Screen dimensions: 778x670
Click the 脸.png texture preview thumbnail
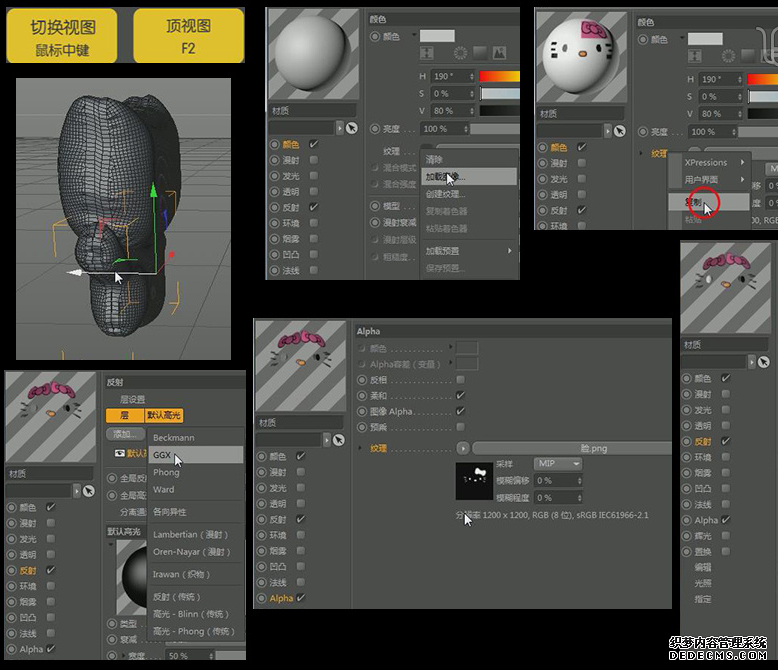pyautogui.click(x=474, y=481)
